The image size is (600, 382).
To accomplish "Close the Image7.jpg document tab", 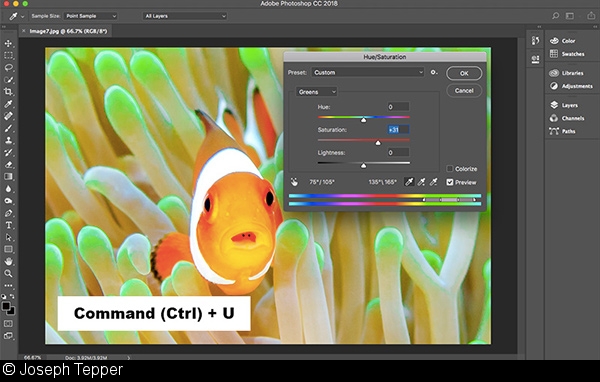I will 24,31.
